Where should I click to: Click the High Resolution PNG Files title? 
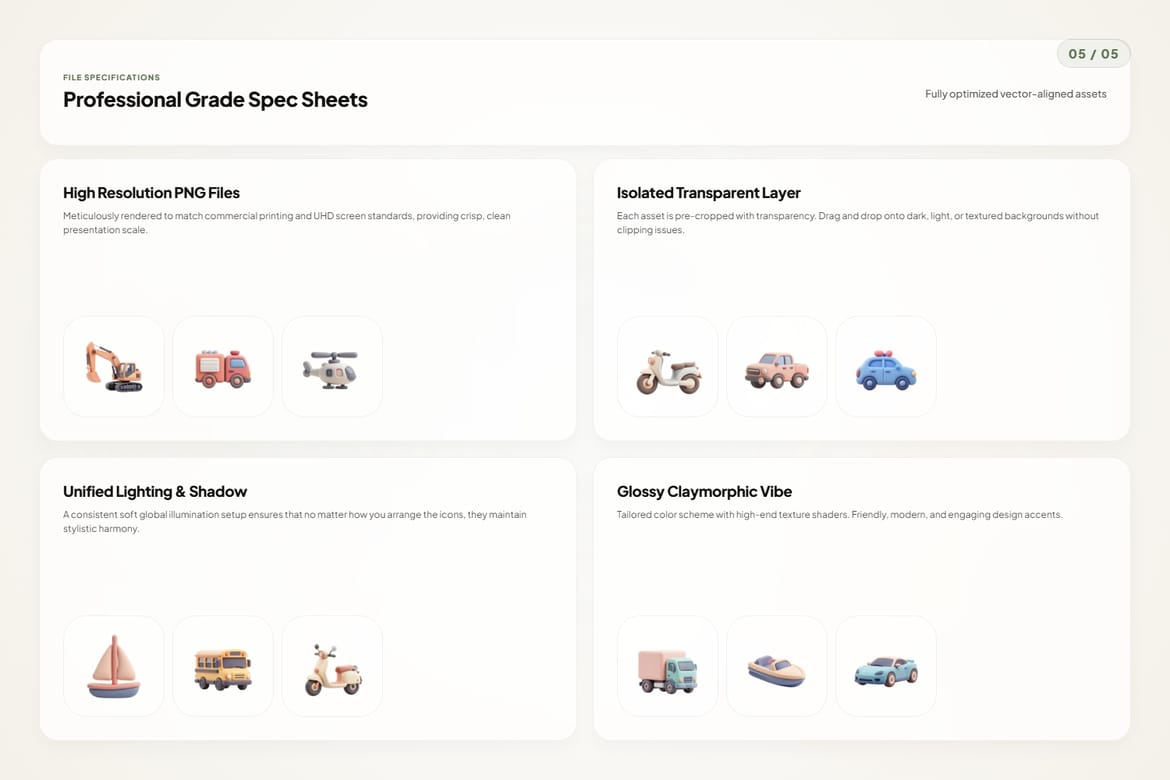[151, 193]
